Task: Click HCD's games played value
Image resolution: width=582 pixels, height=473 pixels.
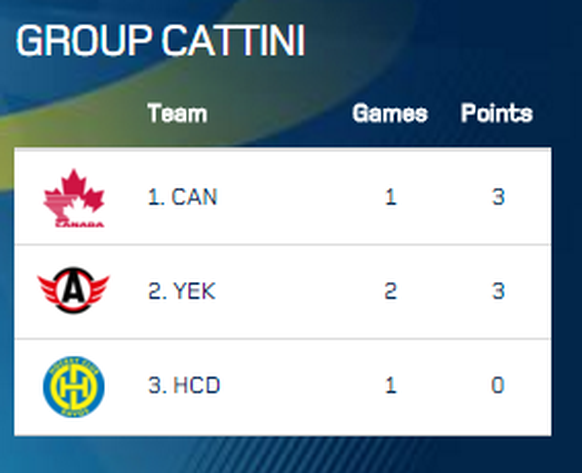Action: tap(390, 385)
